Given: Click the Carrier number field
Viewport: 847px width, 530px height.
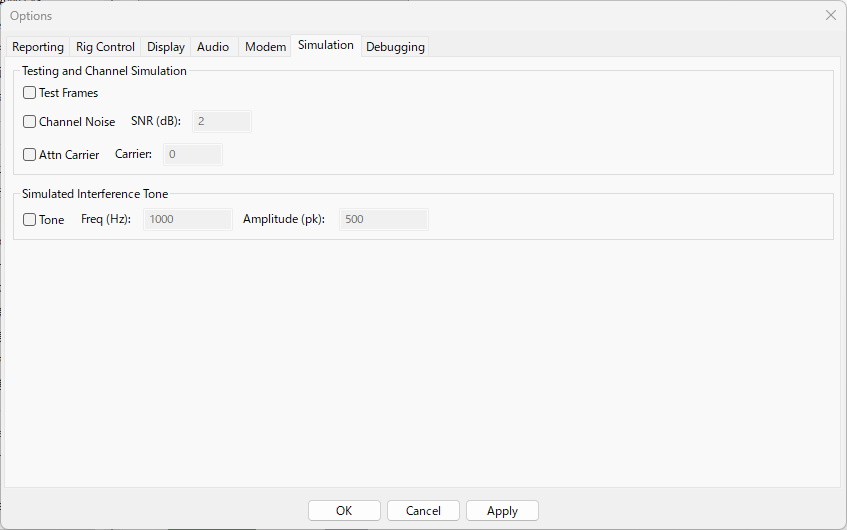Looking at the screenshot, I should (193, 154).
